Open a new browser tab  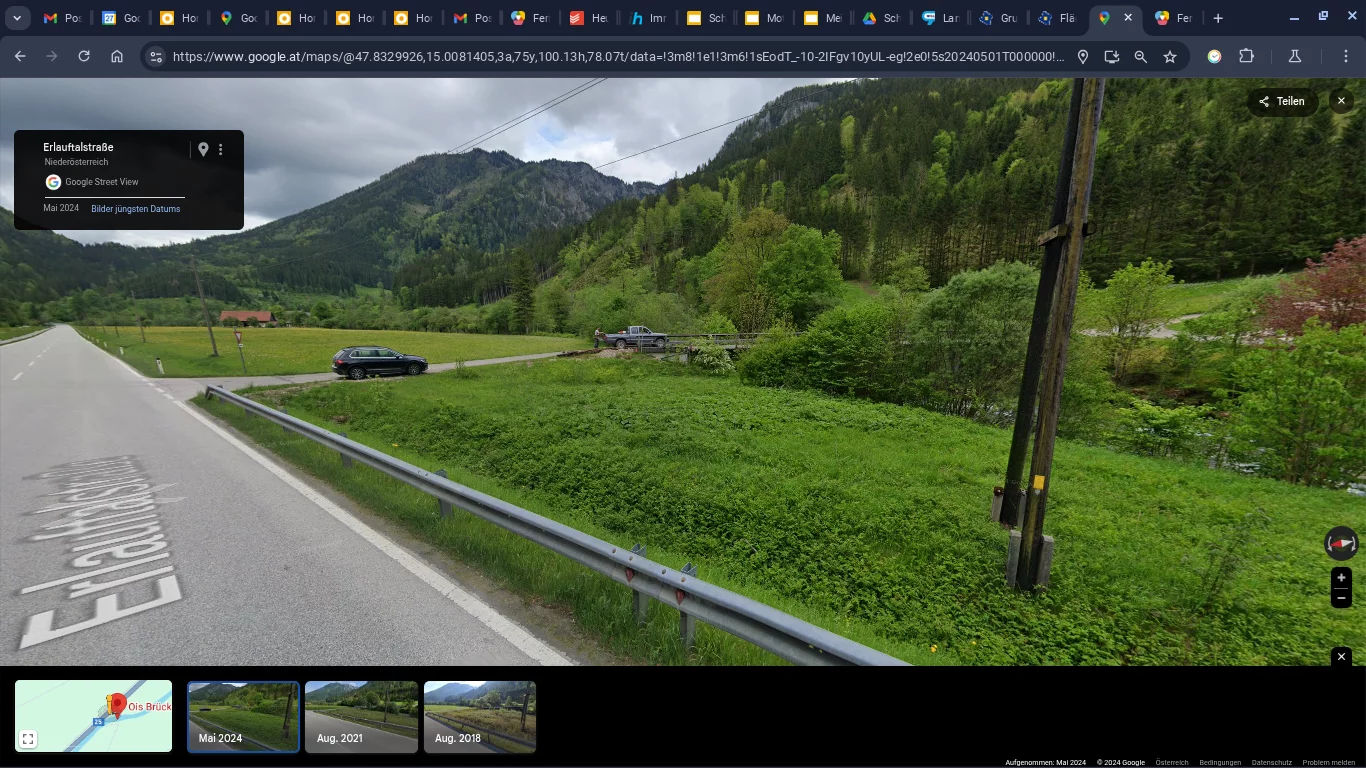click(1217, 18)
